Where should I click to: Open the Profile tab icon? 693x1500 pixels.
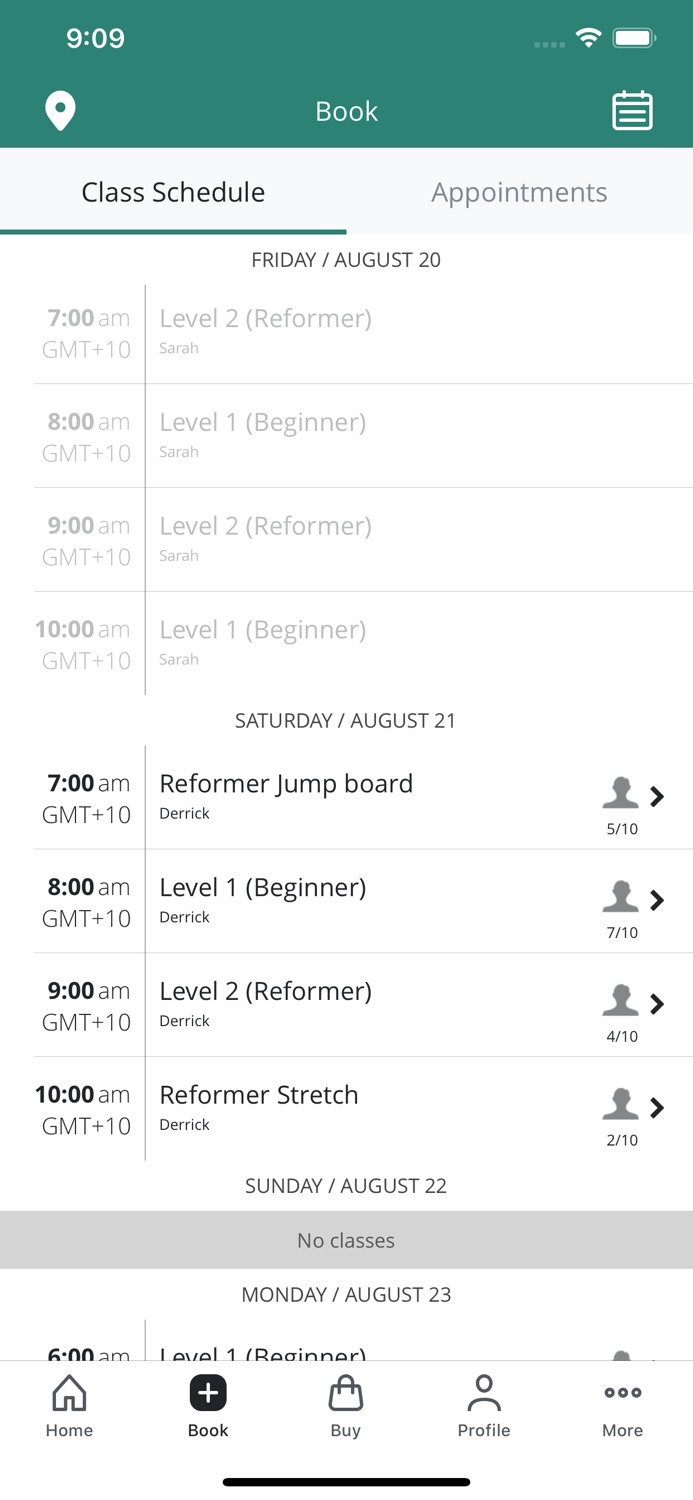tap(483, 1393)
